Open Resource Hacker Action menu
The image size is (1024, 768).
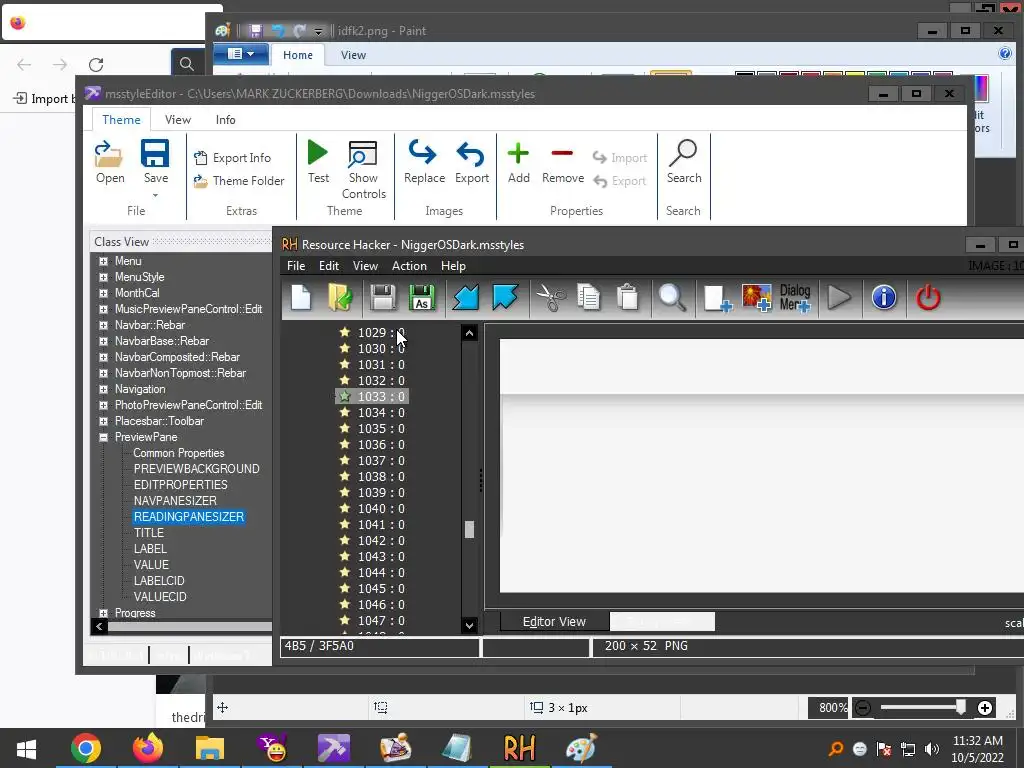[x=409, y=266]
